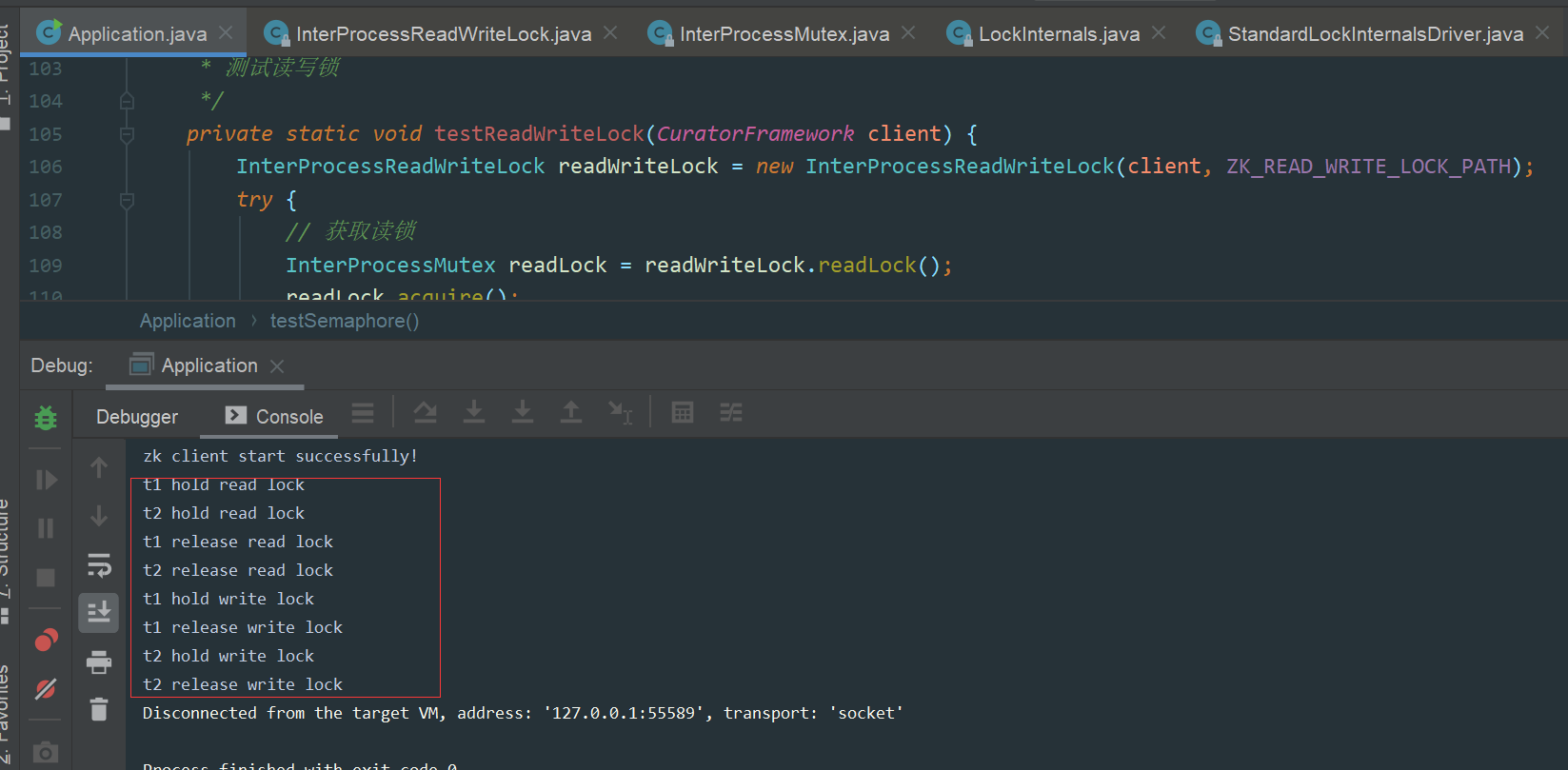
Task: Click 't1 release read lock' console line
Action: [238, 542]
